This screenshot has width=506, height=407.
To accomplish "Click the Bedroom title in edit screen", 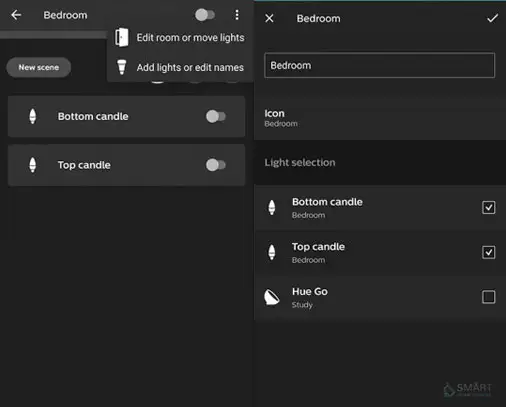I will pos(319,18).
